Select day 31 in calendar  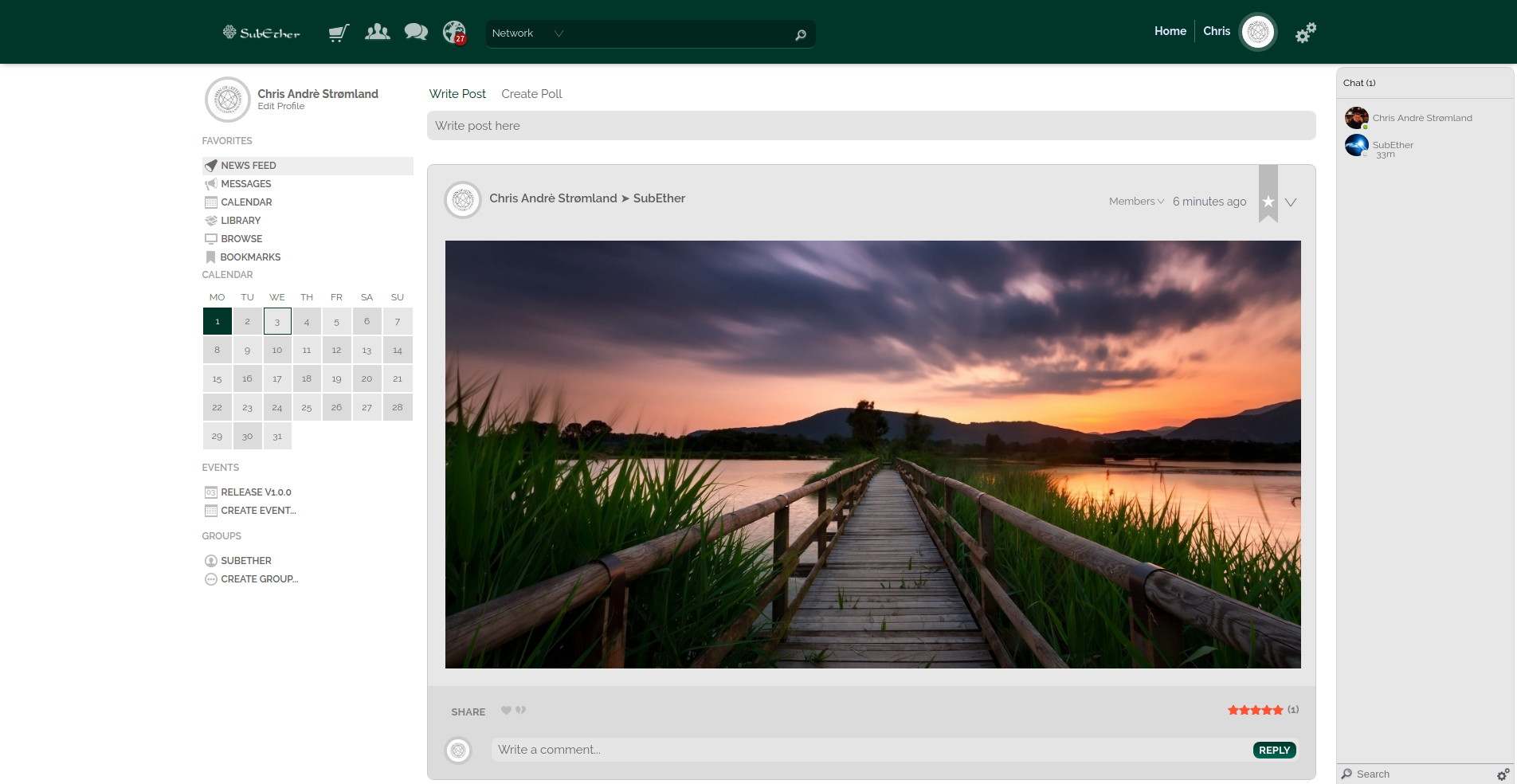[x=277, y=436]
